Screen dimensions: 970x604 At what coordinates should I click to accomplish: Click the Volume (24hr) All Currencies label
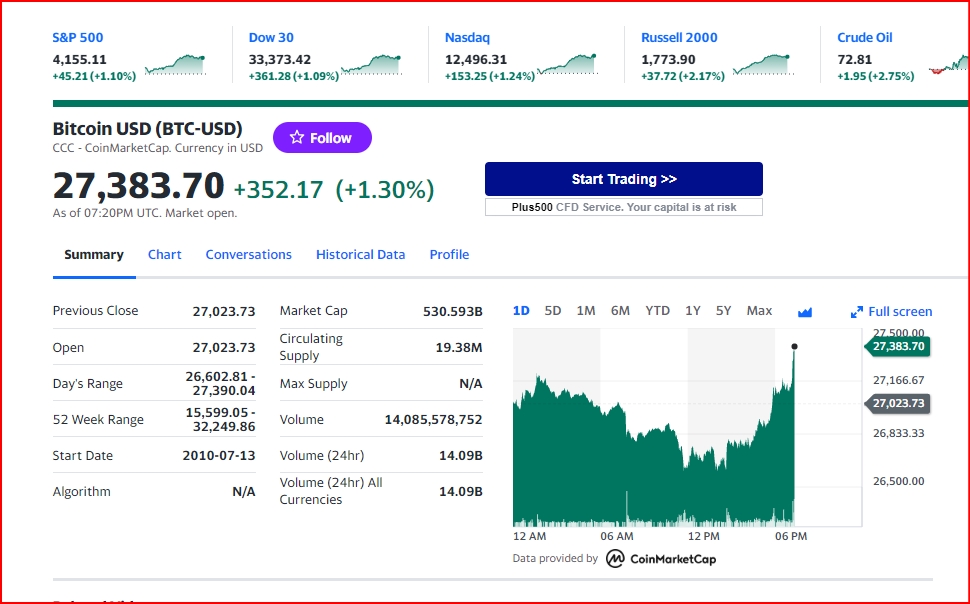pos(331,491)
